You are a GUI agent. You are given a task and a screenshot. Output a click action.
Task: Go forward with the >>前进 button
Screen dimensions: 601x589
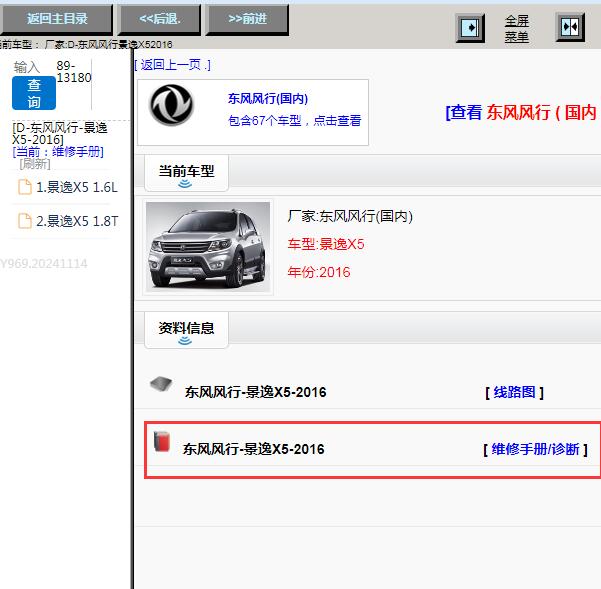pos(247,19)
